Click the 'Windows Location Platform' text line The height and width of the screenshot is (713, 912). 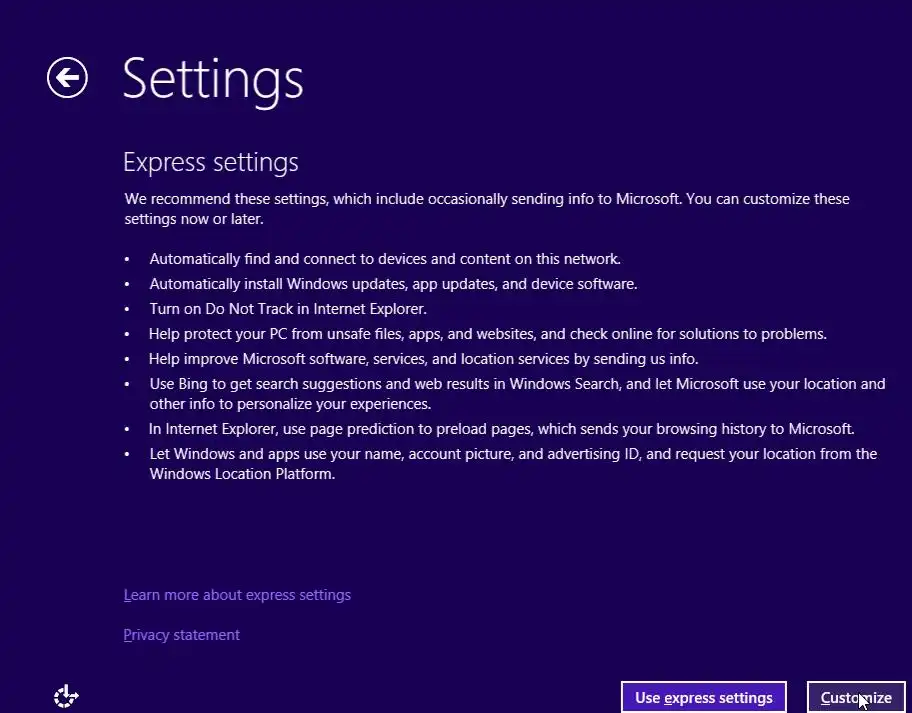coord(241,474)
